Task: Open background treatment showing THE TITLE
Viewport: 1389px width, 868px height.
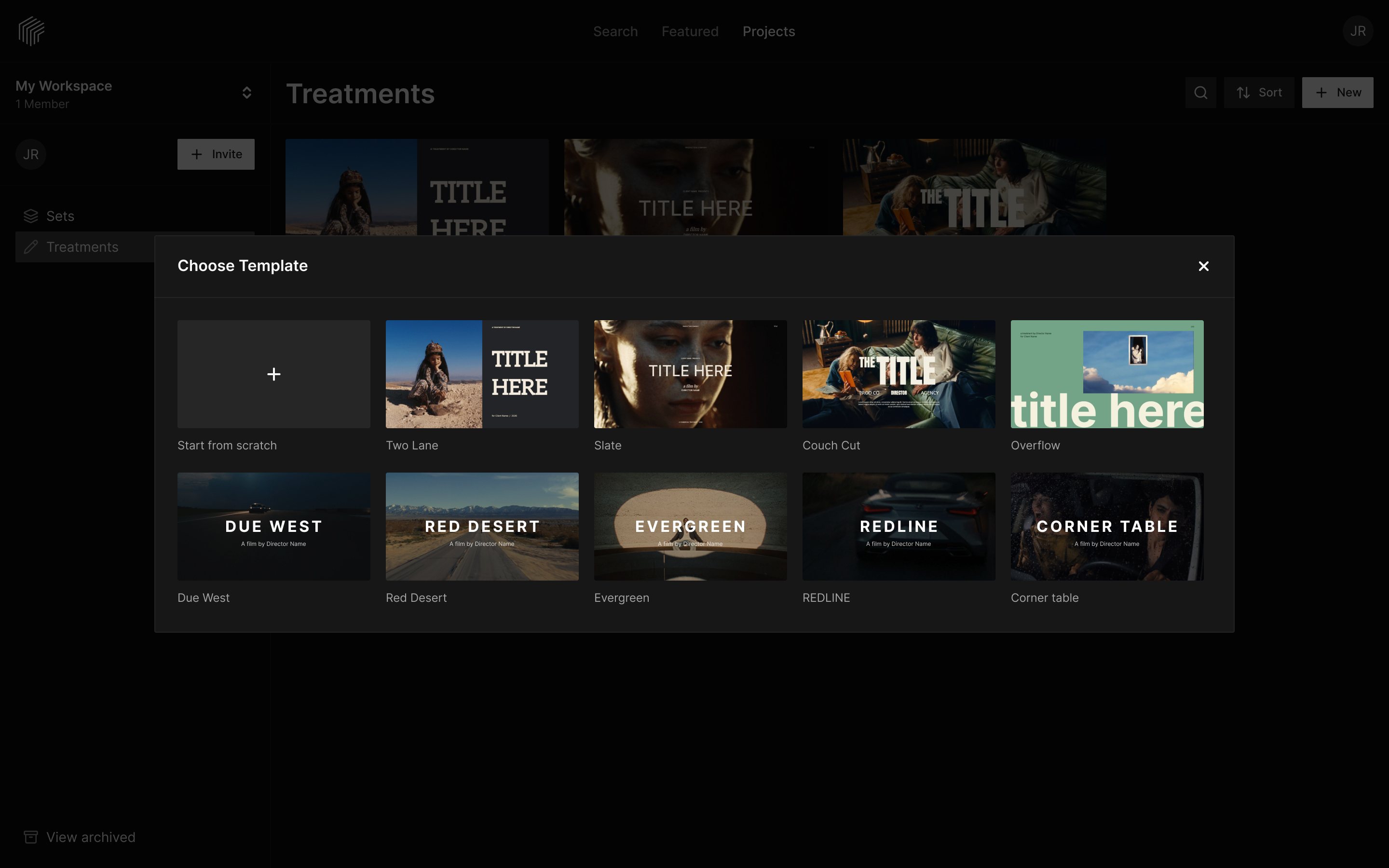Action: tap(974, 187)
